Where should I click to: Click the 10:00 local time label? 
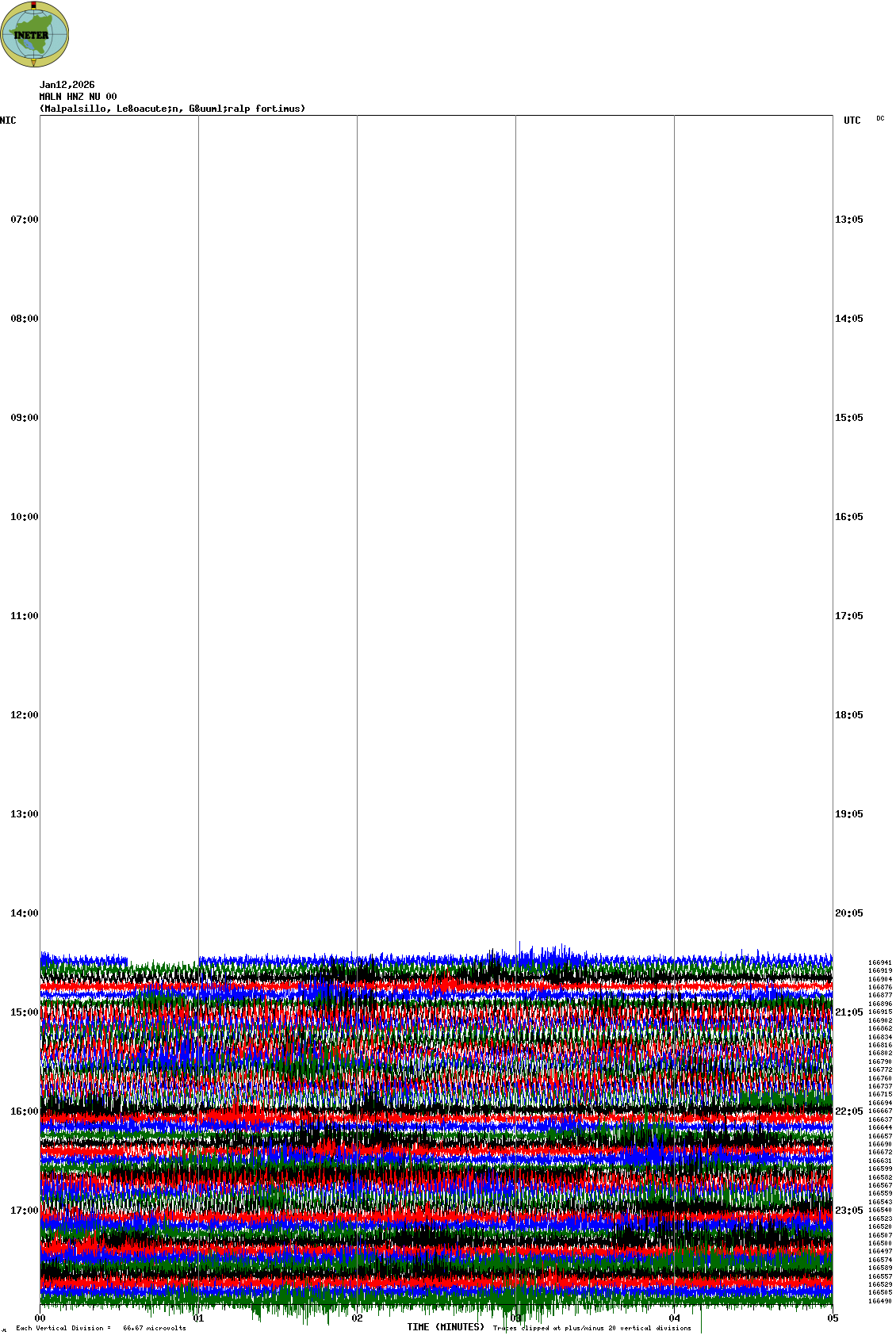point(24,517)
